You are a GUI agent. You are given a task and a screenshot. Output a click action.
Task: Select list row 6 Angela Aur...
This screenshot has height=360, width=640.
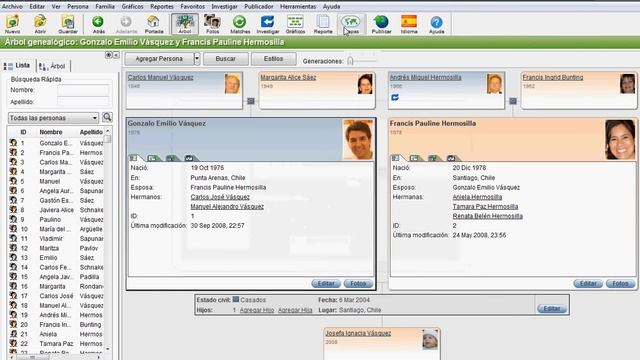click(x=56, y=191)
